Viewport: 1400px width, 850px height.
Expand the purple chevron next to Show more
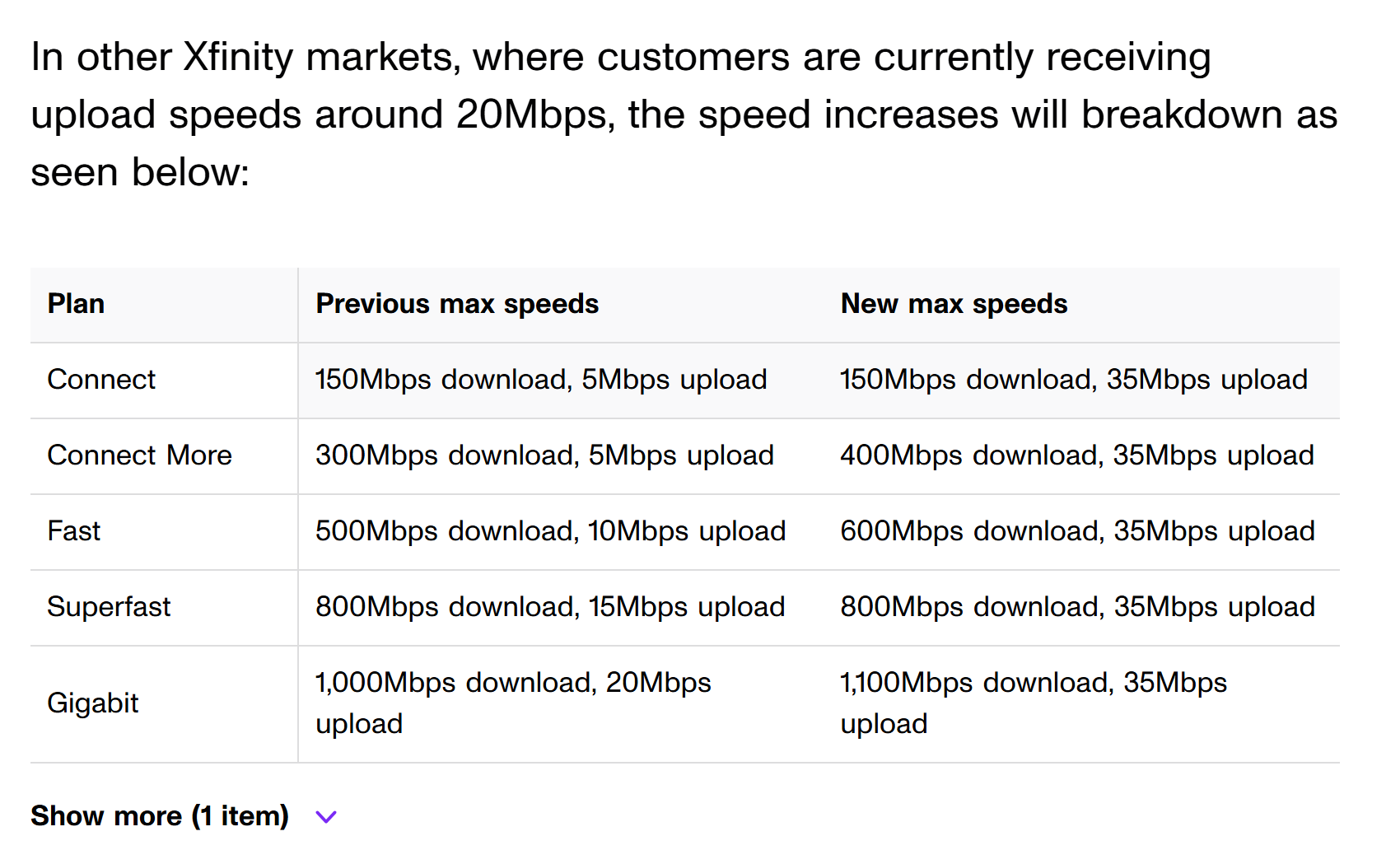326,817
